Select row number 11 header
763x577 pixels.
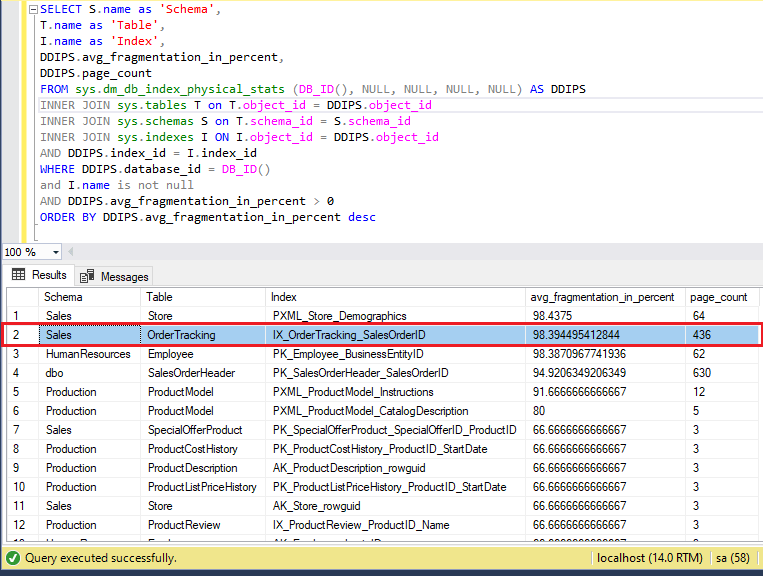23,505
